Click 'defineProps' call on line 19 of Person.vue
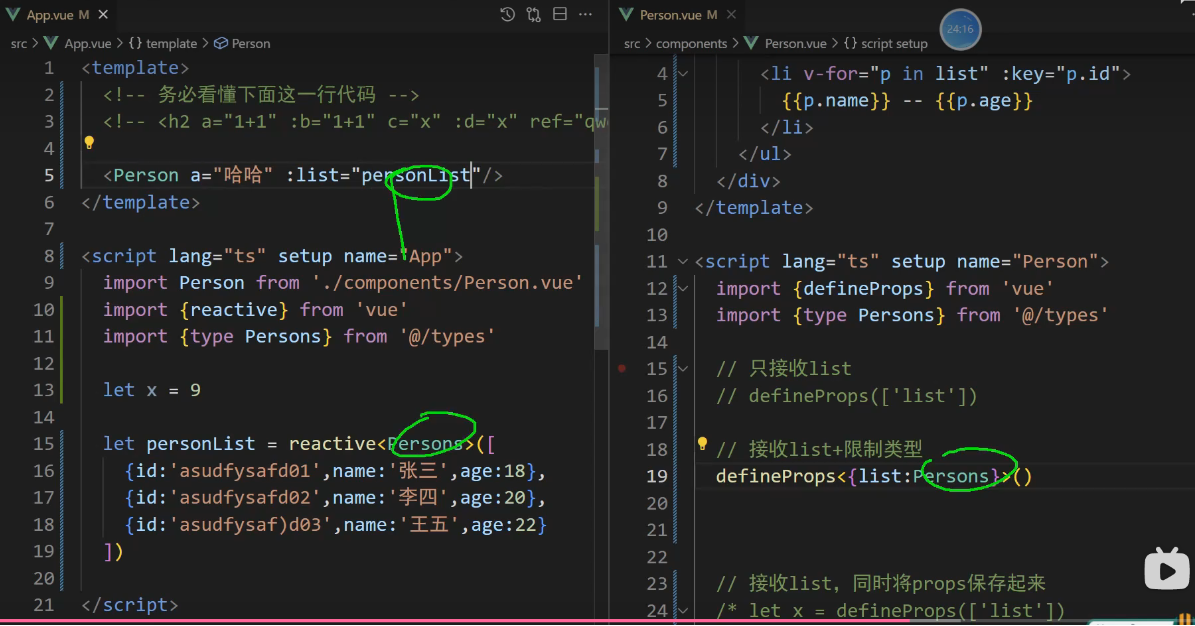Viewport: 1195px width, 626px height. point(776,477)
